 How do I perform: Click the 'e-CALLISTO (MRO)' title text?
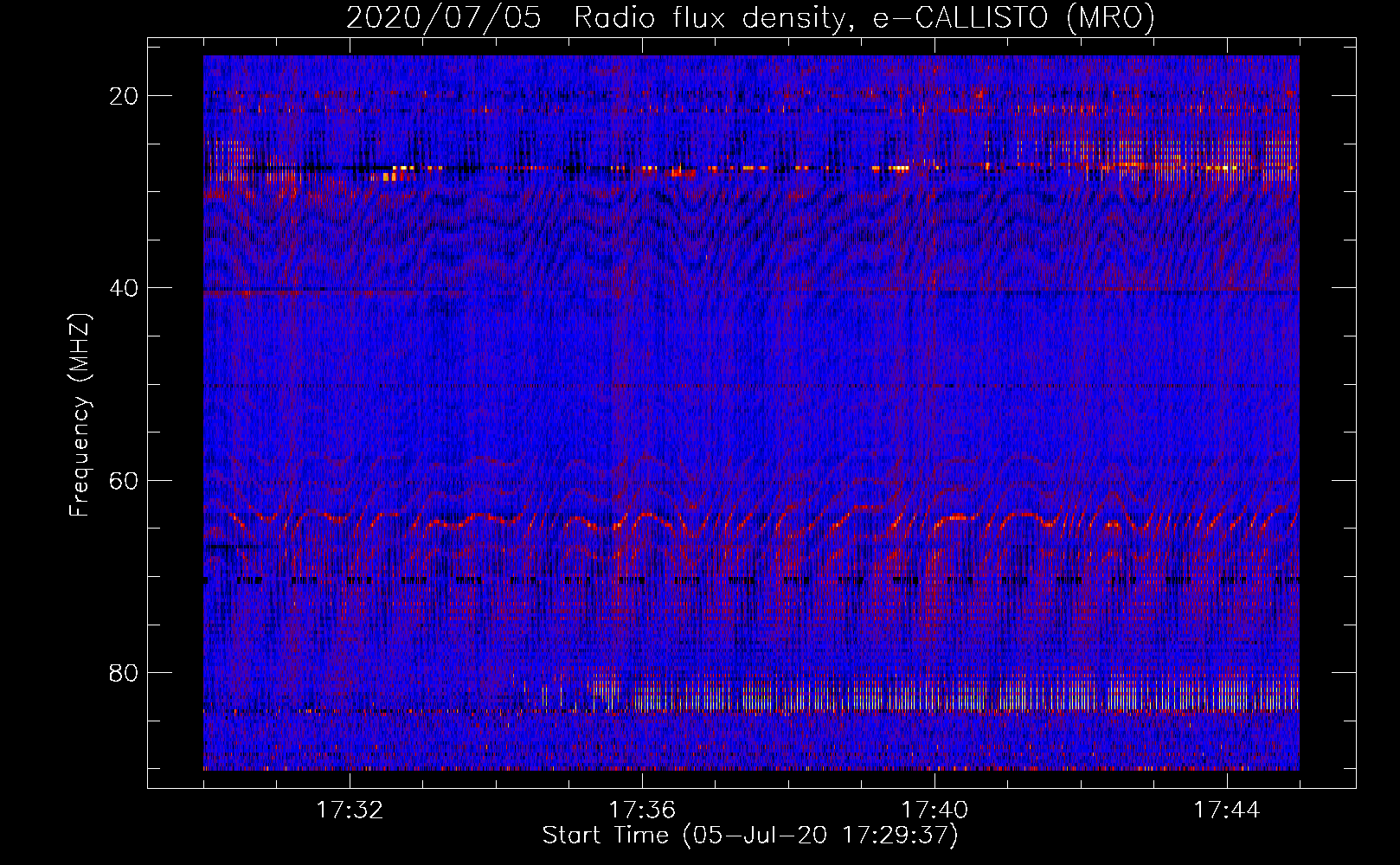pyautogui.click(x=1013, y=17)
